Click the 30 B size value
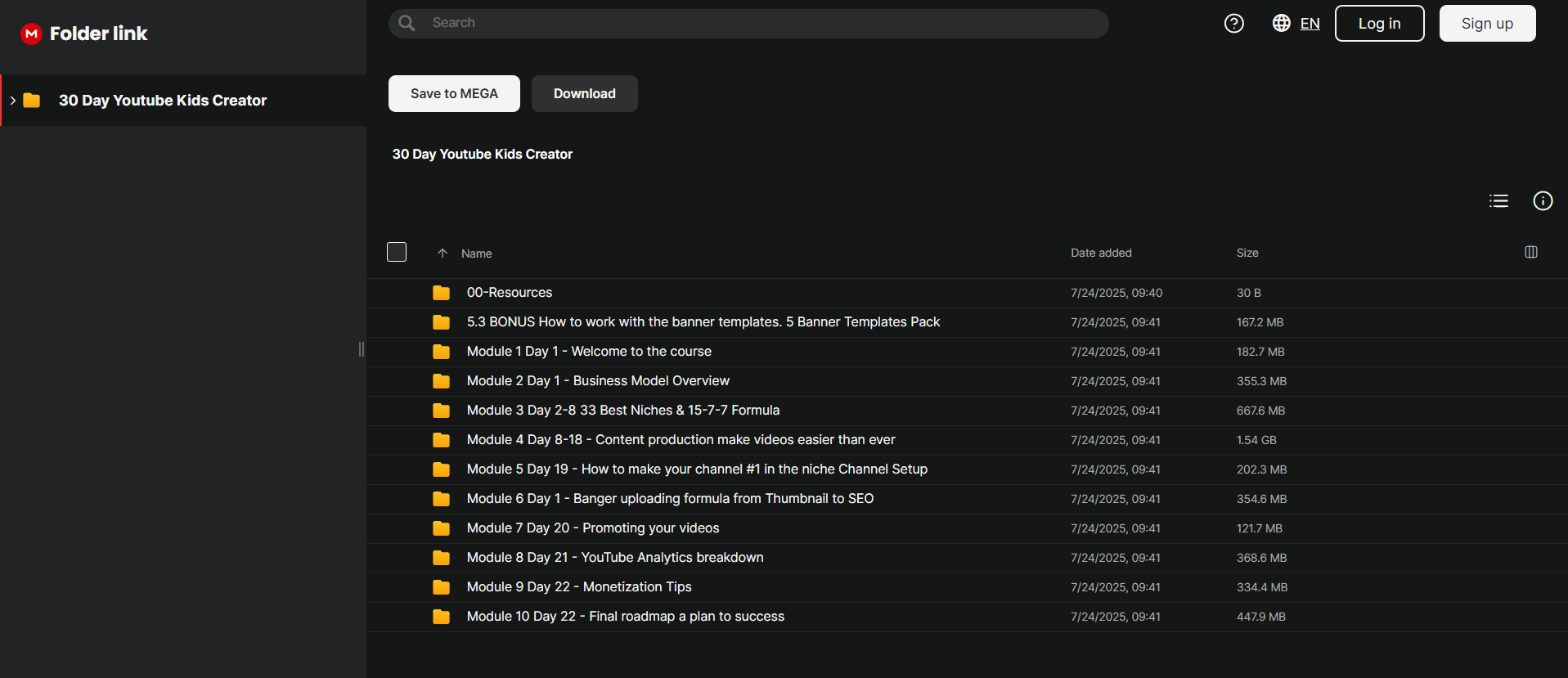 tap(1249, 293)
